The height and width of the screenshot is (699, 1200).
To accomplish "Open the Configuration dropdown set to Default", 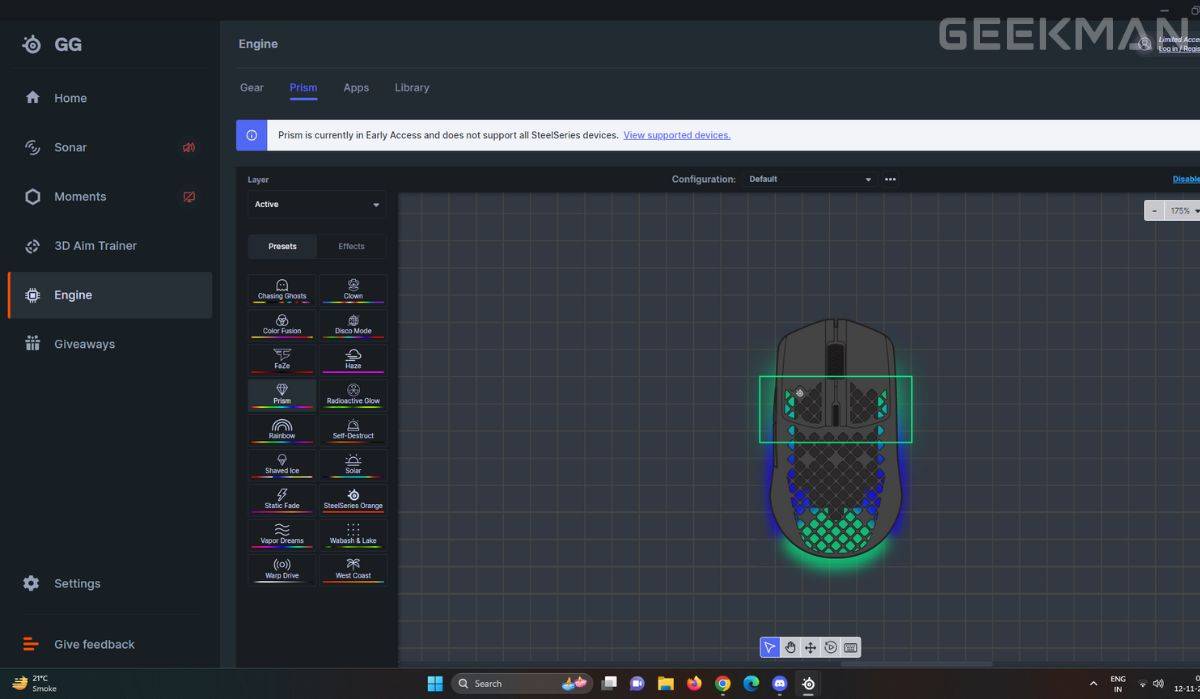I will 810,179.
